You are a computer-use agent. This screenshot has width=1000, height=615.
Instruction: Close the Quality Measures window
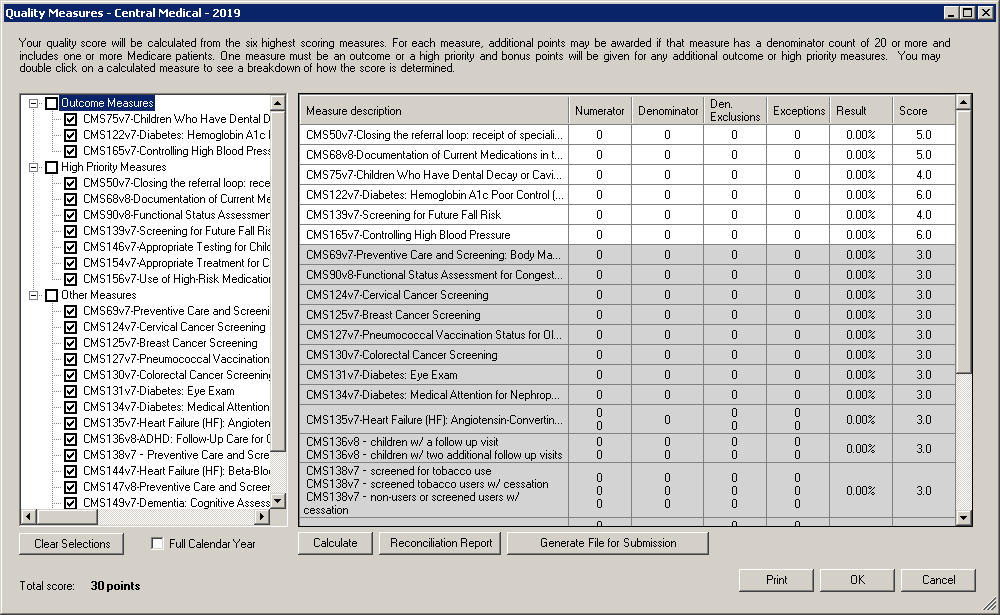point(984,12)
